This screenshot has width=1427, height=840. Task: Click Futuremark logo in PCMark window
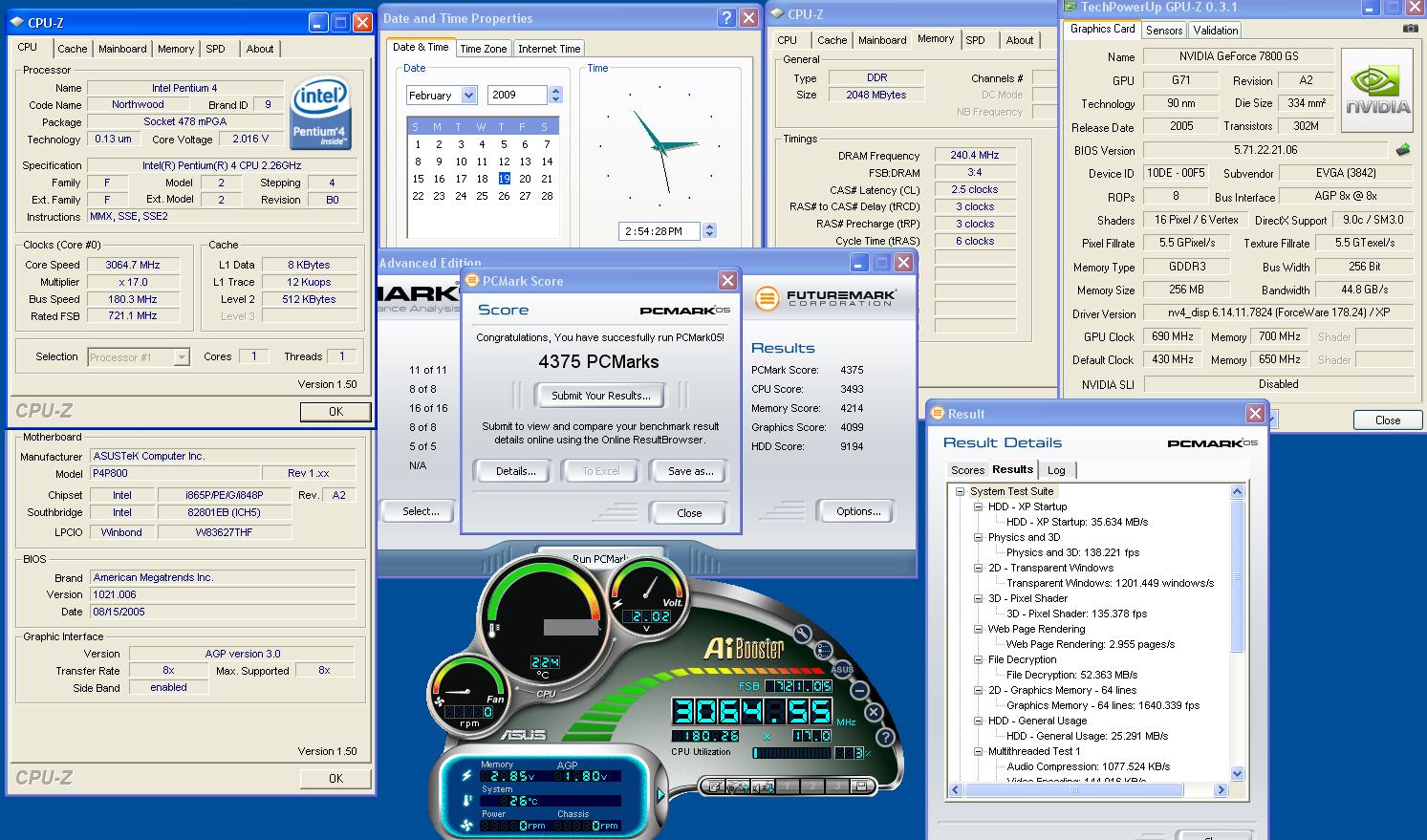[x=825, y=298]
